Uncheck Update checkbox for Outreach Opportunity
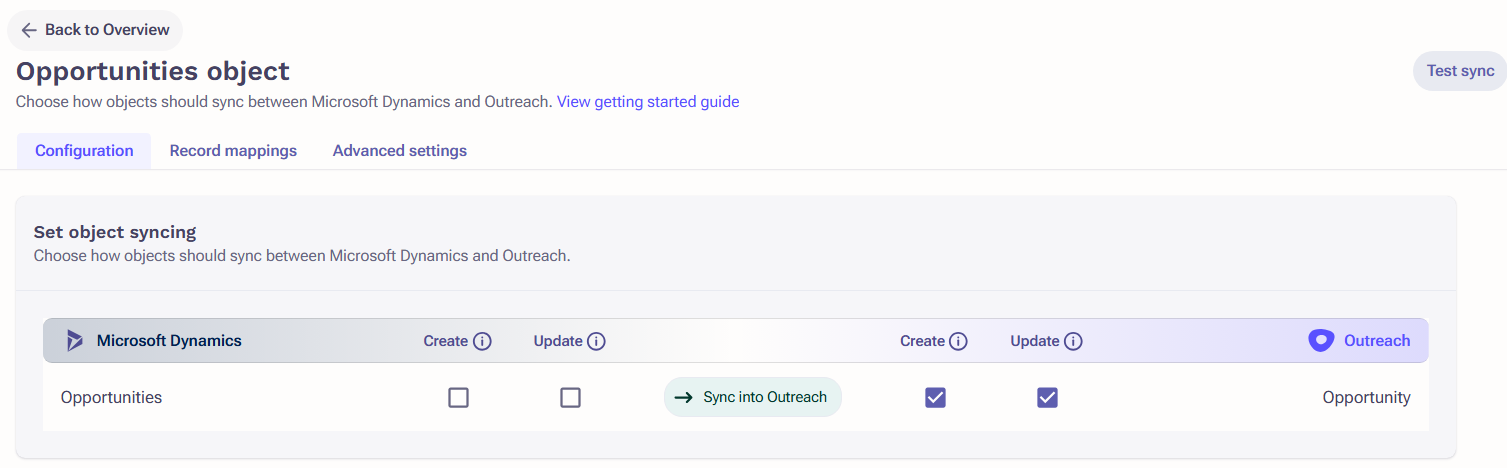 pyautogui.click(x=1047, y=398)
